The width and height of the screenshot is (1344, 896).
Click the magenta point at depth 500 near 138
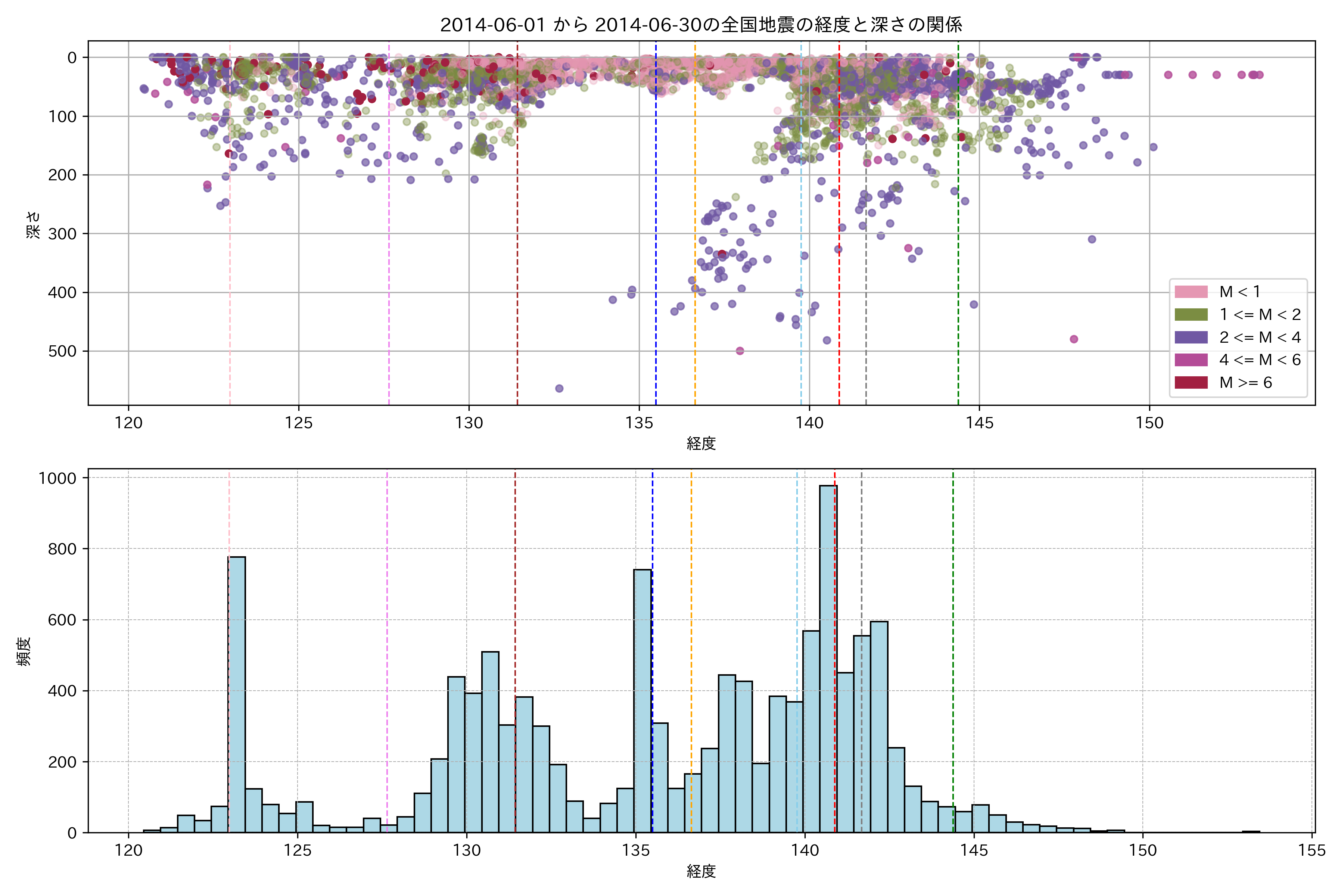[x=740, y=351]
